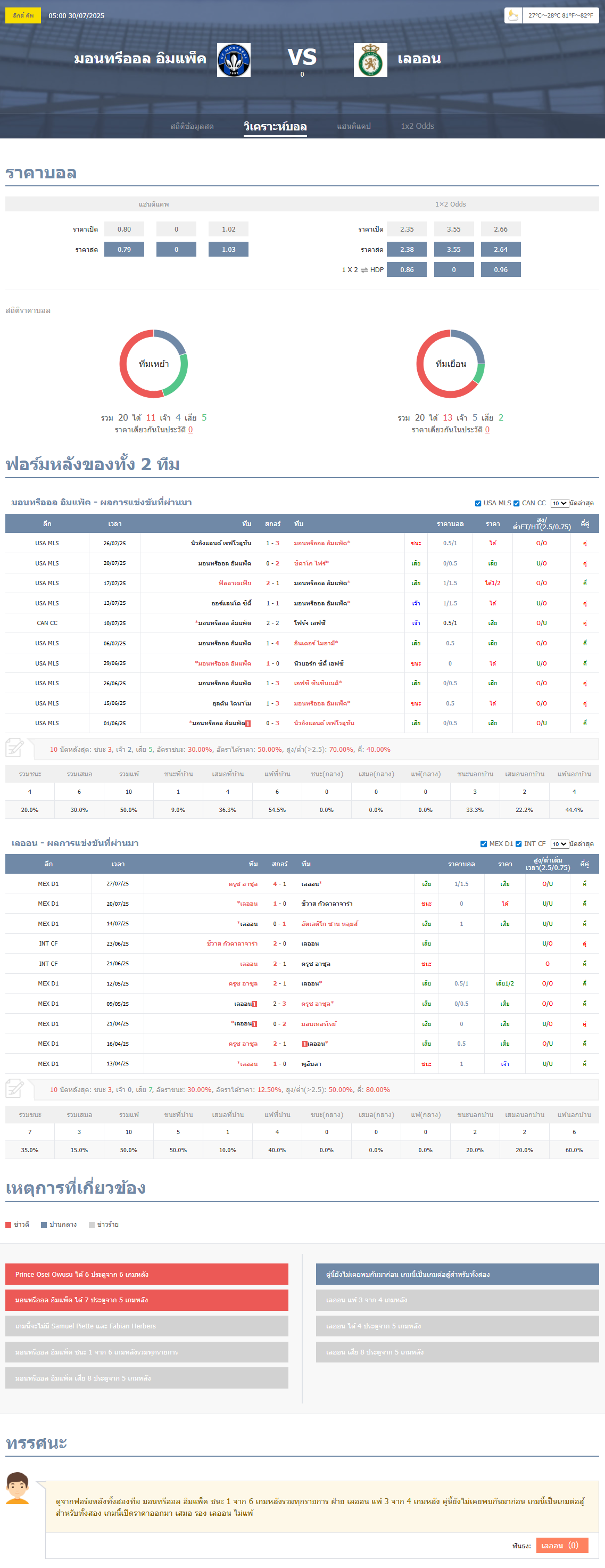Click the gray ข่าวร้าย legend swatch
605x1568 pixels.
pos(92,1225)
